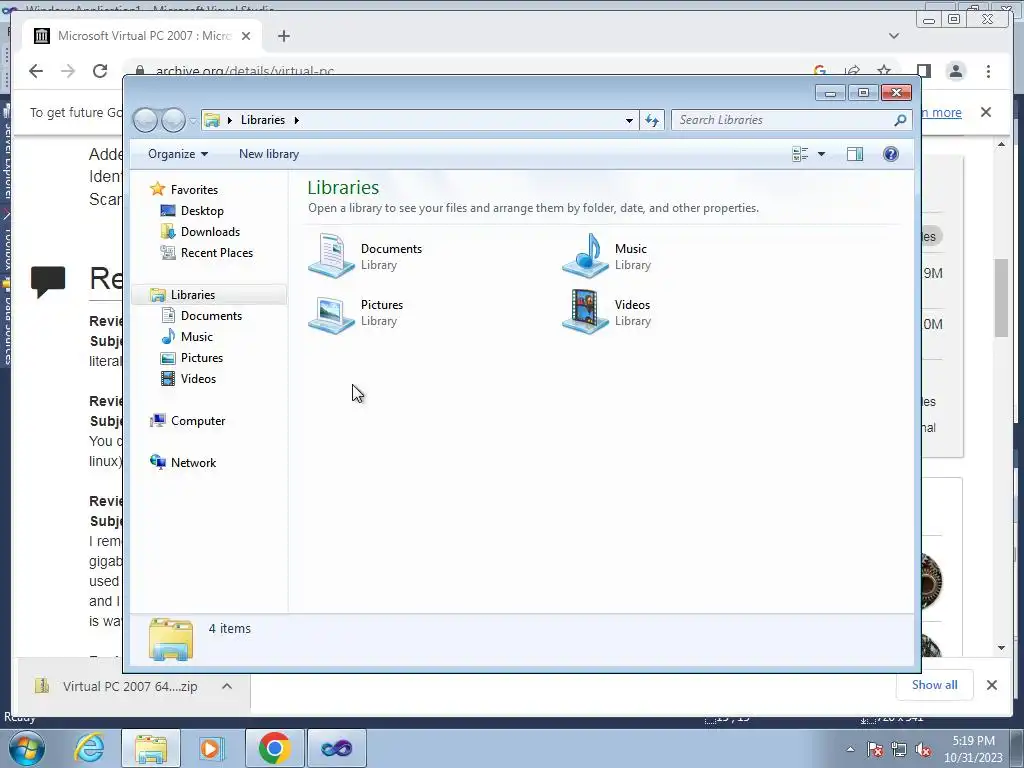Select Network in navigation pane
The width and height of the screenshot is (1024, 768).
click(x=193, y=462)
